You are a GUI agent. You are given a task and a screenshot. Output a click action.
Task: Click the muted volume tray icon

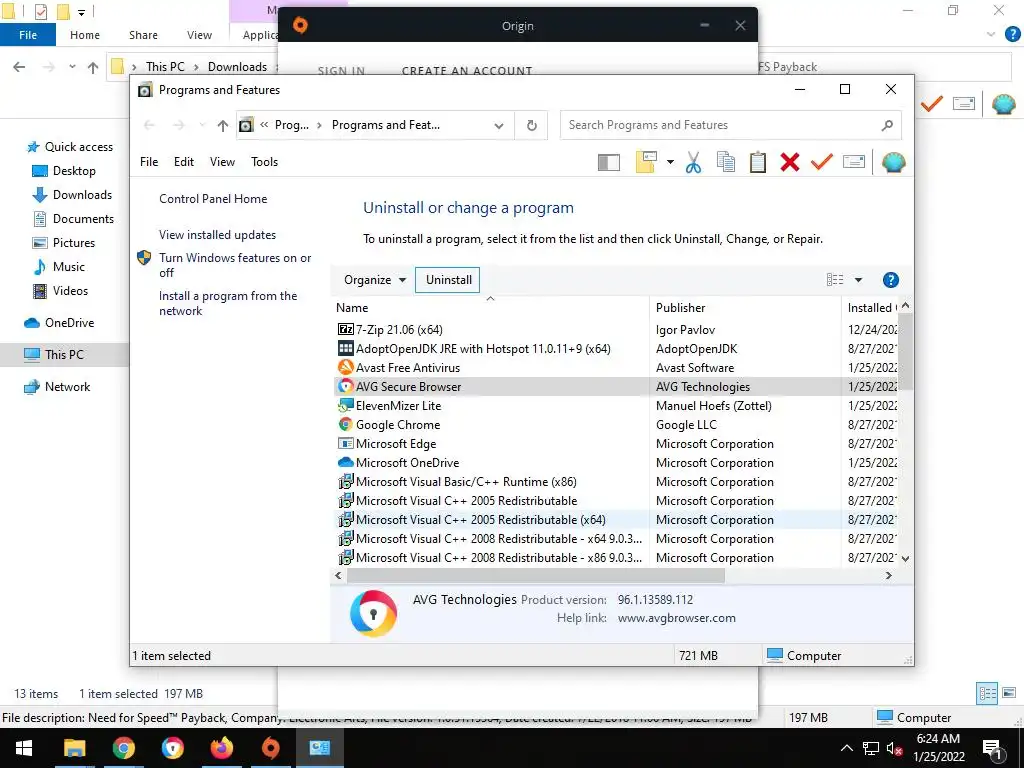point(895,748)
